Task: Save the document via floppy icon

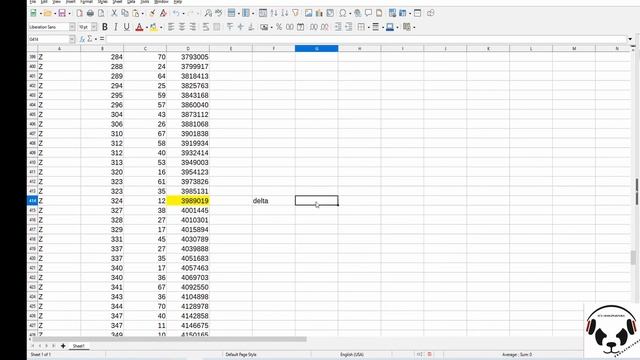Action: [x=62, y=13]
